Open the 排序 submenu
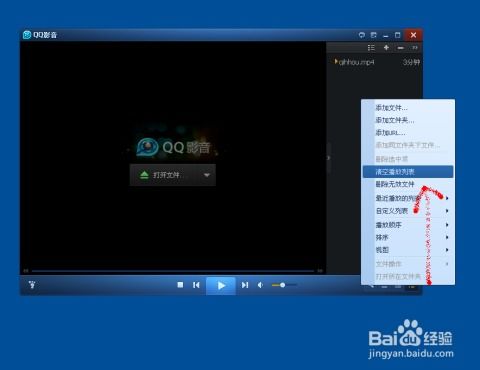This screenshot has width=480, height=370. 408,237
